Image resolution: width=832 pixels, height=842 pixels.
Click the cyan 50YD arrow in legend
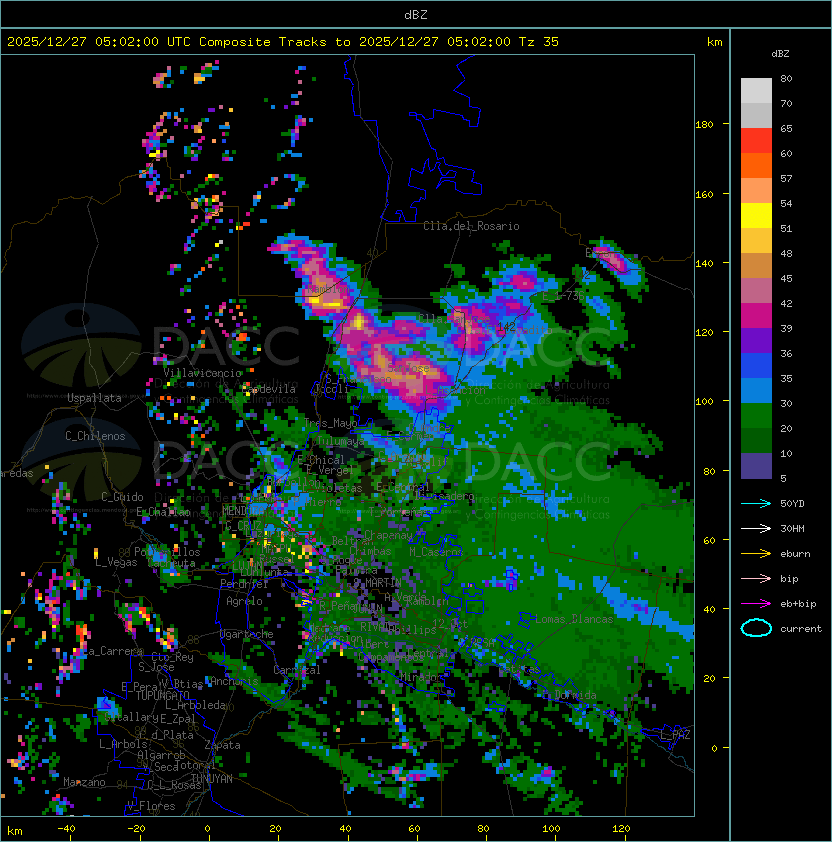pos(756,504)
